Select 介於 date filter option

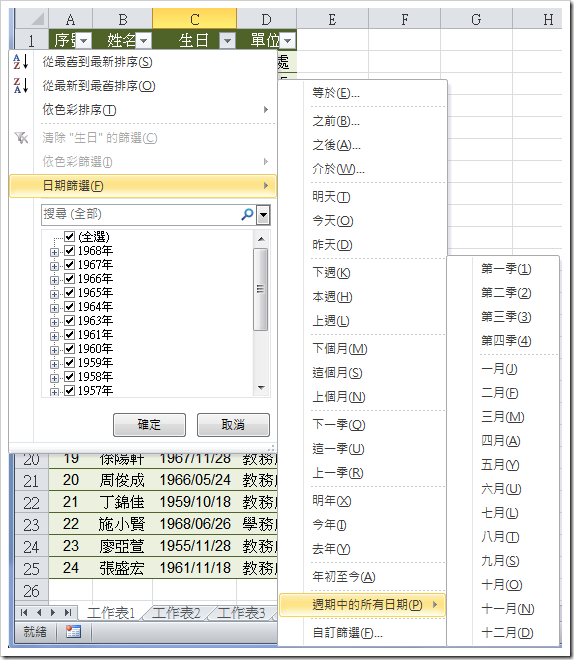click(x=362, y=169)
